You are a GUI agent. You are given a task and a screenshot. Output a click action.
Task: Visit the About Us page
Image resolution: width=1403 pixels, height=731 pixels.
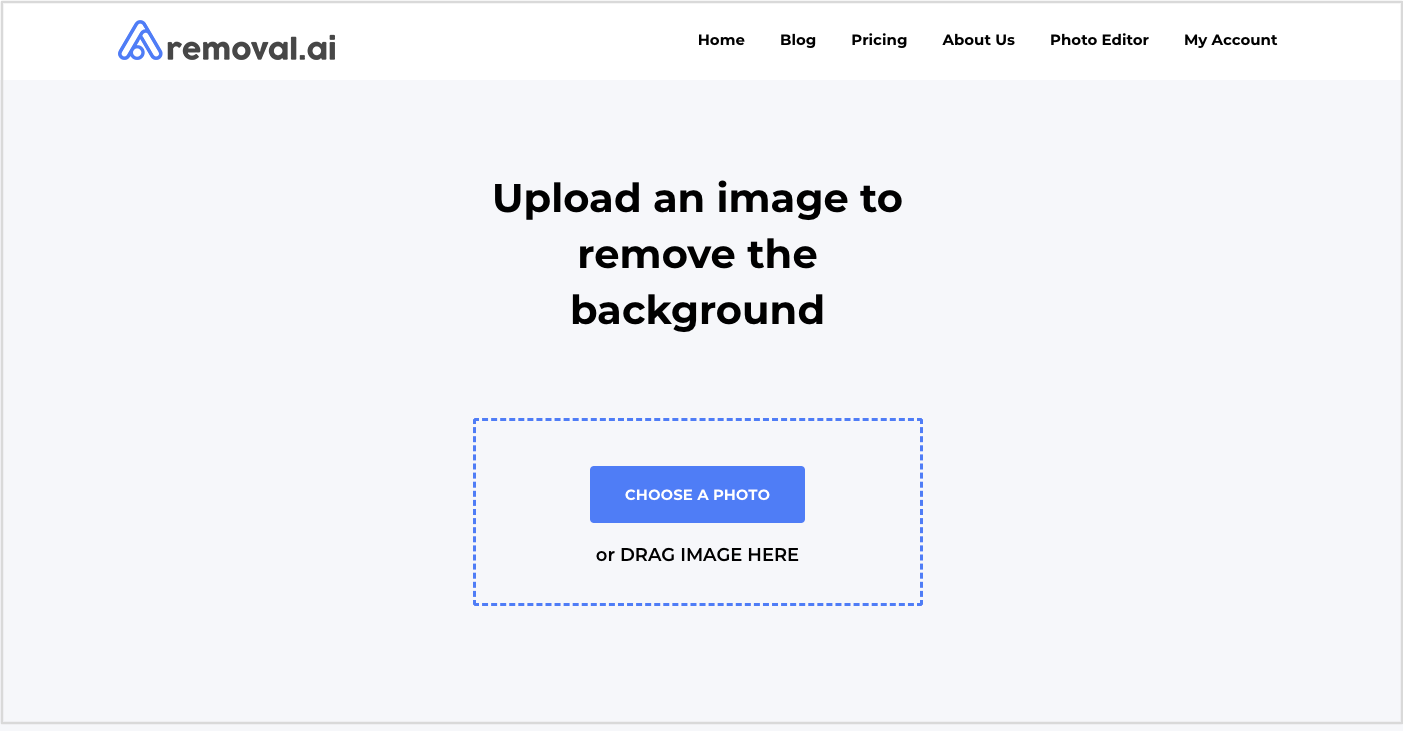[x=978, y=40]
